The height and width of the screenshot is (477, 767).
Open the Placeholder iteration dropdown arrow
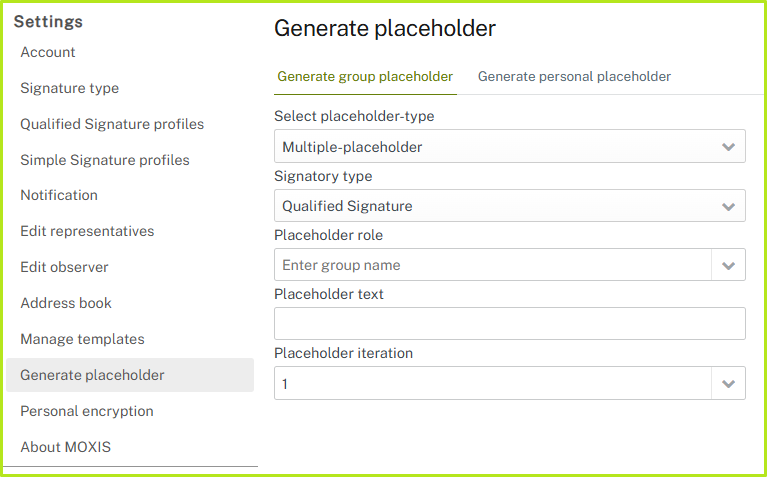click(728, 383)
